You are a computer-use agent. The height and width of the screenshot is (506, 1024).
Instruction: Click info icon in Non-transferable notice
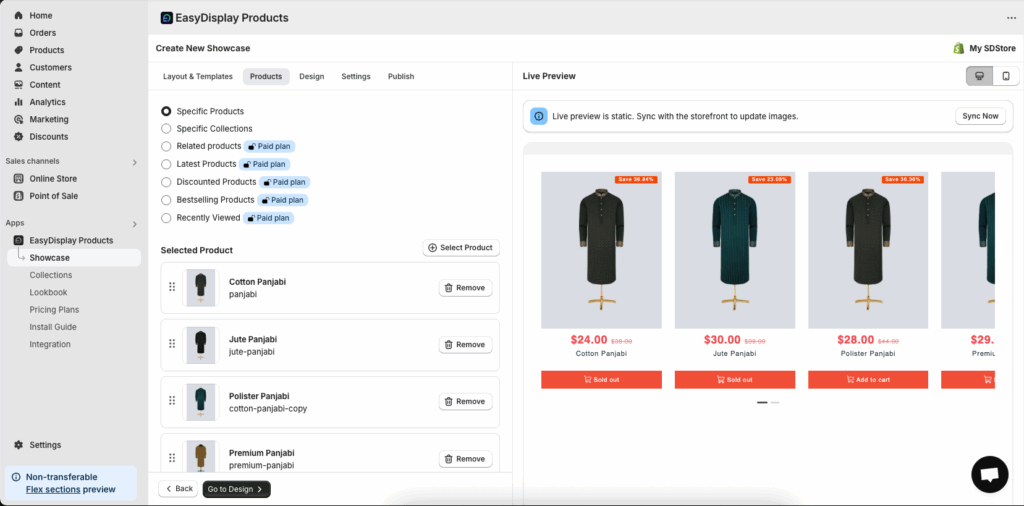(16, 477)
